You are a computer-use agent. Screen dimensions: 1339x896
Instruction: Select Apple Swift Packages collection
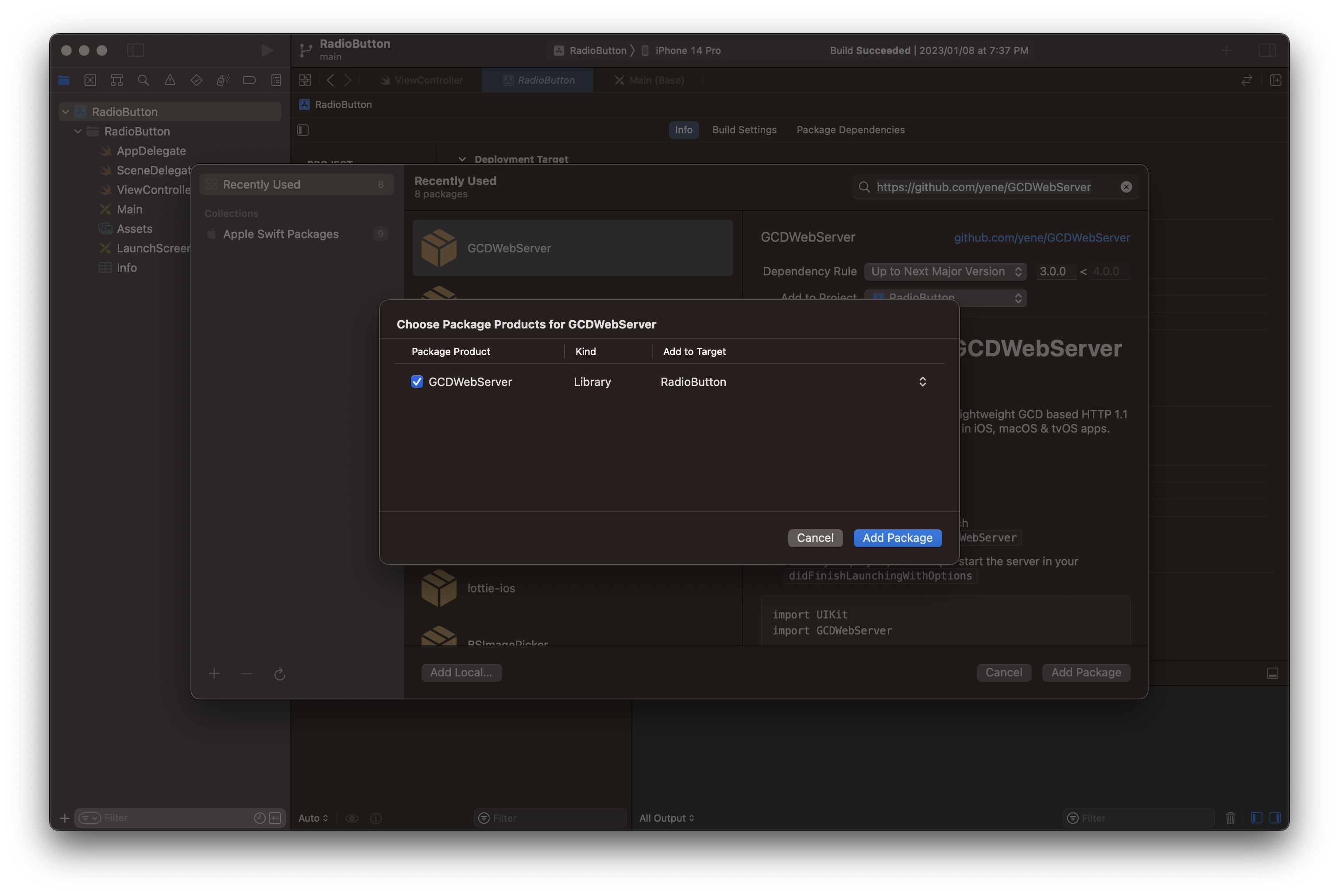coord(296,234)
